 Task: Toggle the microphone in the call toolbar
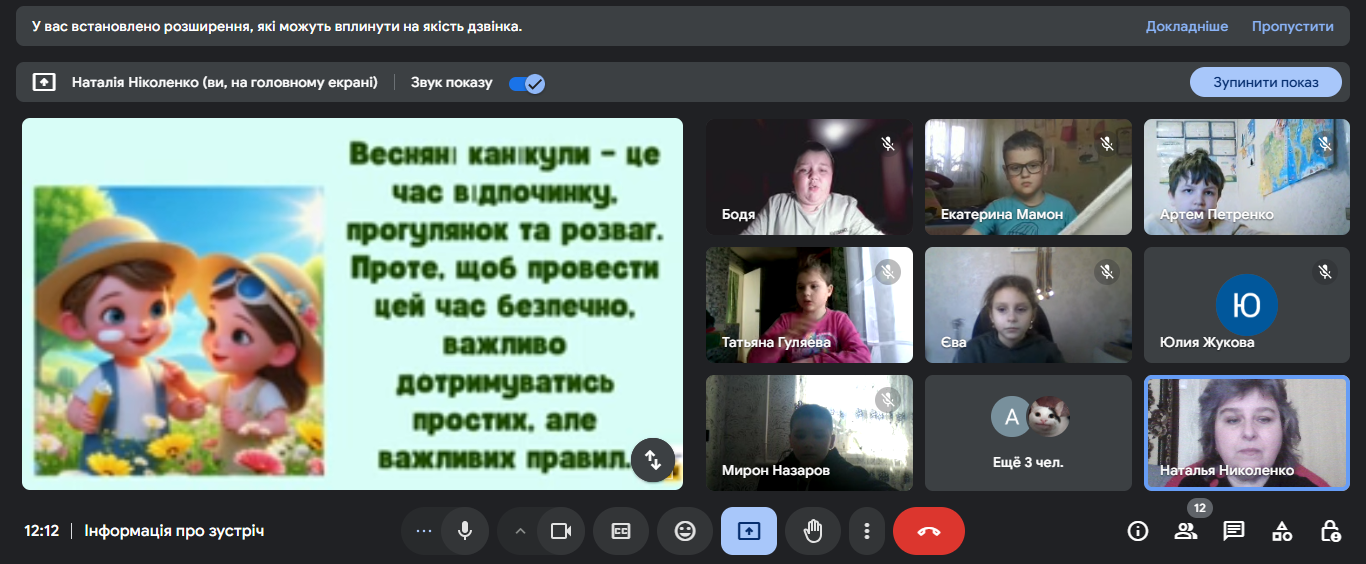(x=465, y=531)
